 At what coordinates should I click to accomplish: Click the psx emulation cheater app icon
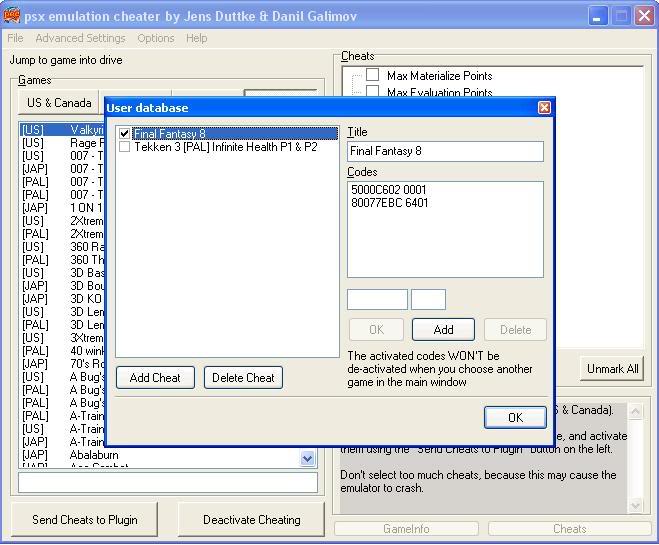point(11,16)
